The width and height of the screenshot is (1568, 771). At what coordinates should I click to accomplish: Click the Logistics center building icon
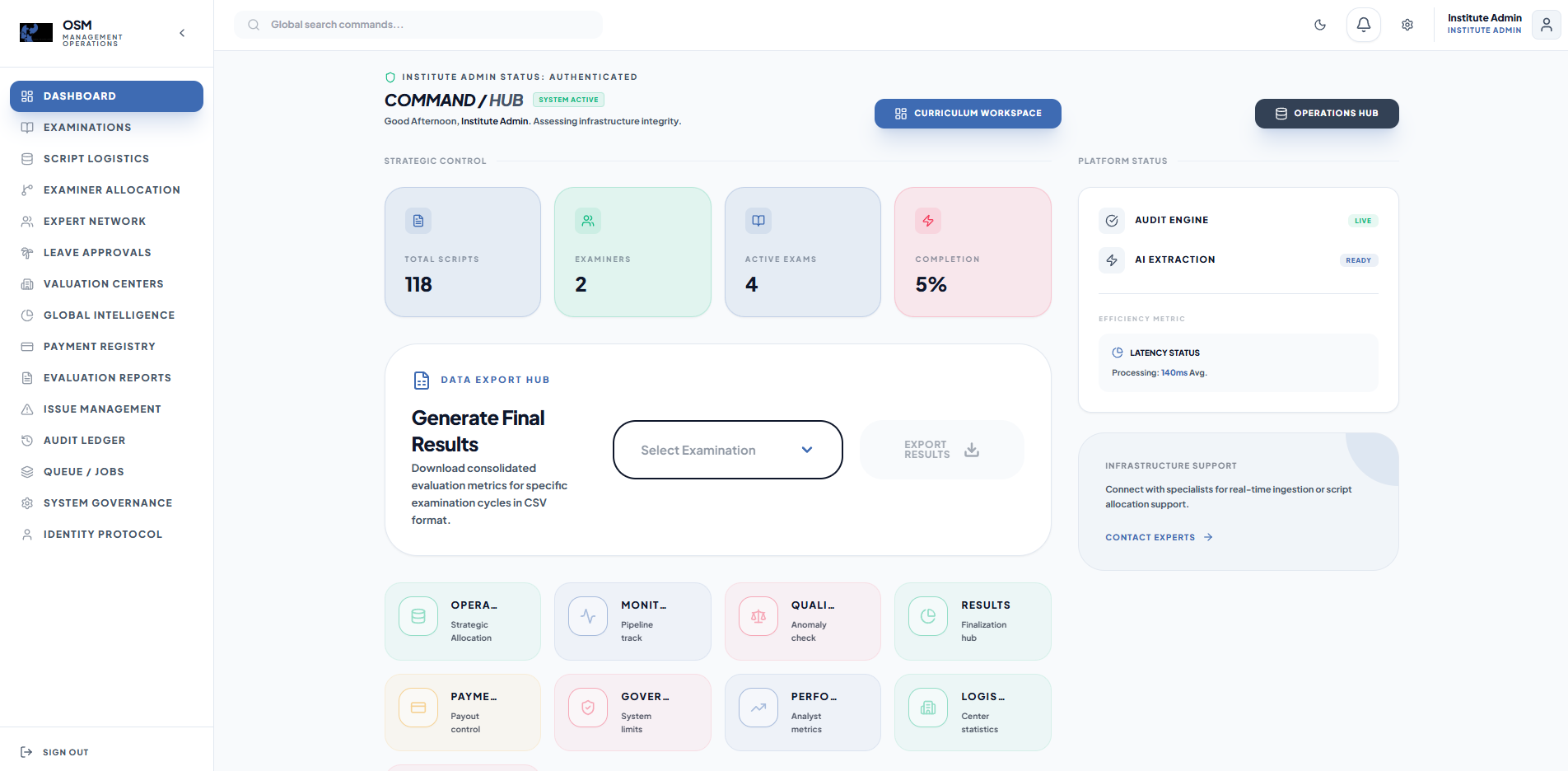point(928,708)
